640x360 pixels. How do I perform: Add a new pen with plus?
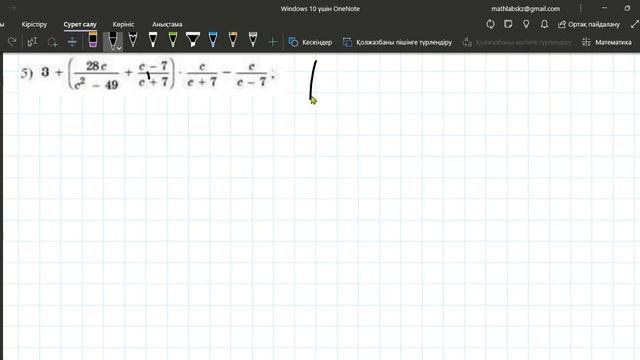[x=272, y=42]
